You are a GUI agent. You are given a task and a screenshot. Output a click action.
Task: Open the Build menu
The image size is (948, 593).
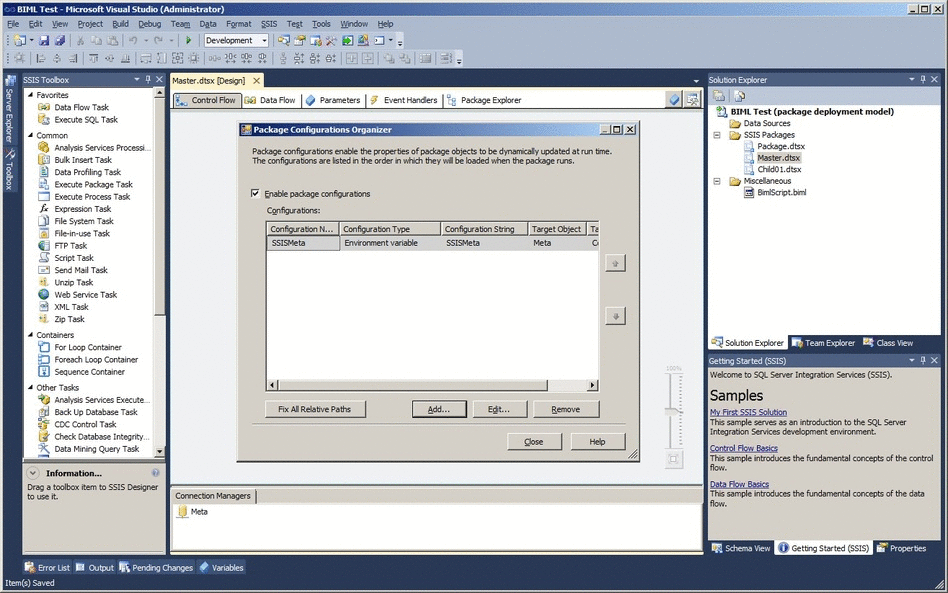(120, 24)
